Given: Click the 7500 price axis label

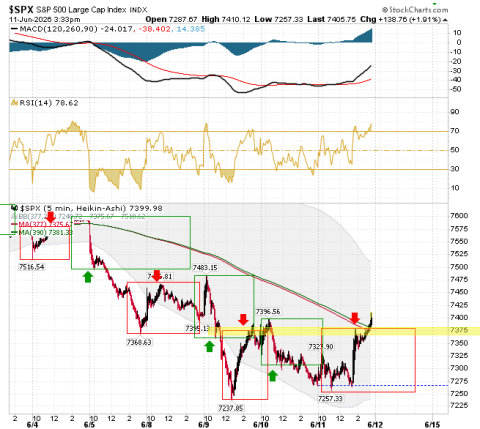Looking at the screenshot, I should tap(459, 267).
